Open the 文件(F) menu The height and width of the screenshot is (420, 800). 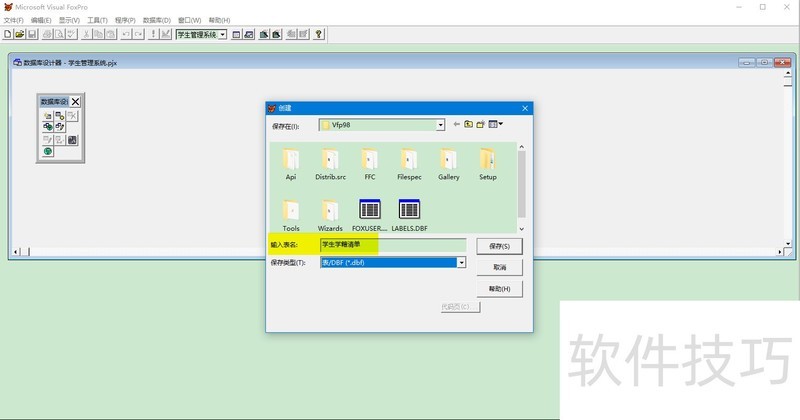[x=13, y=20]
